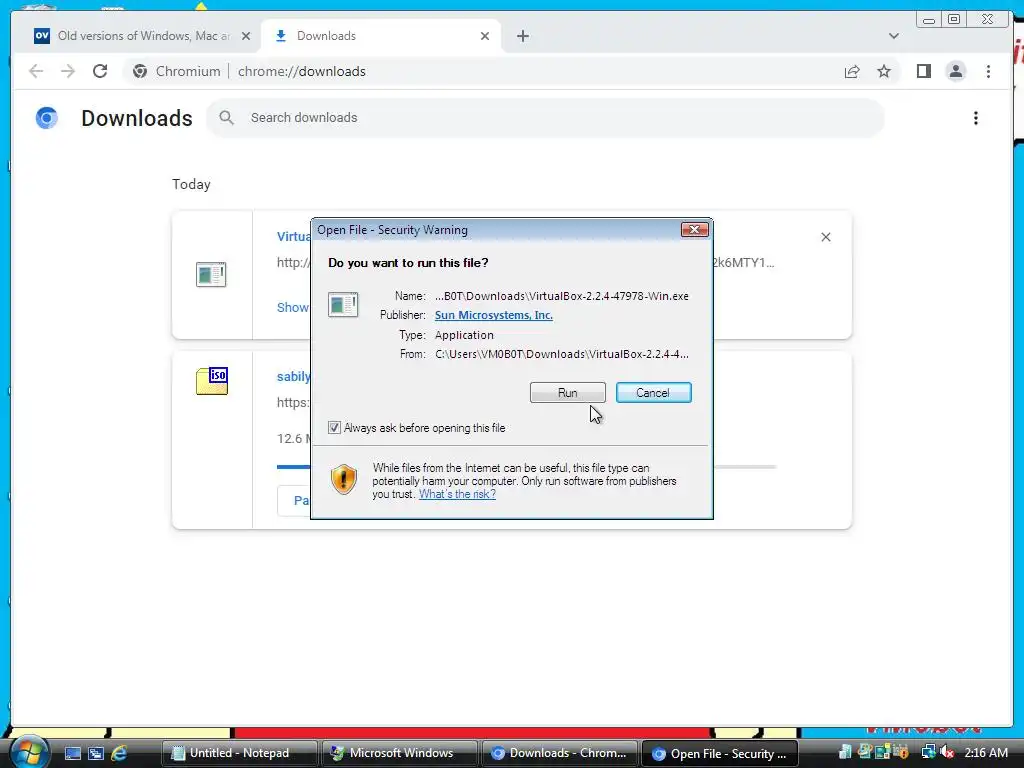Uncheck Always ask before opening this file
This screenshot has width=1024, height=768.
334,428
